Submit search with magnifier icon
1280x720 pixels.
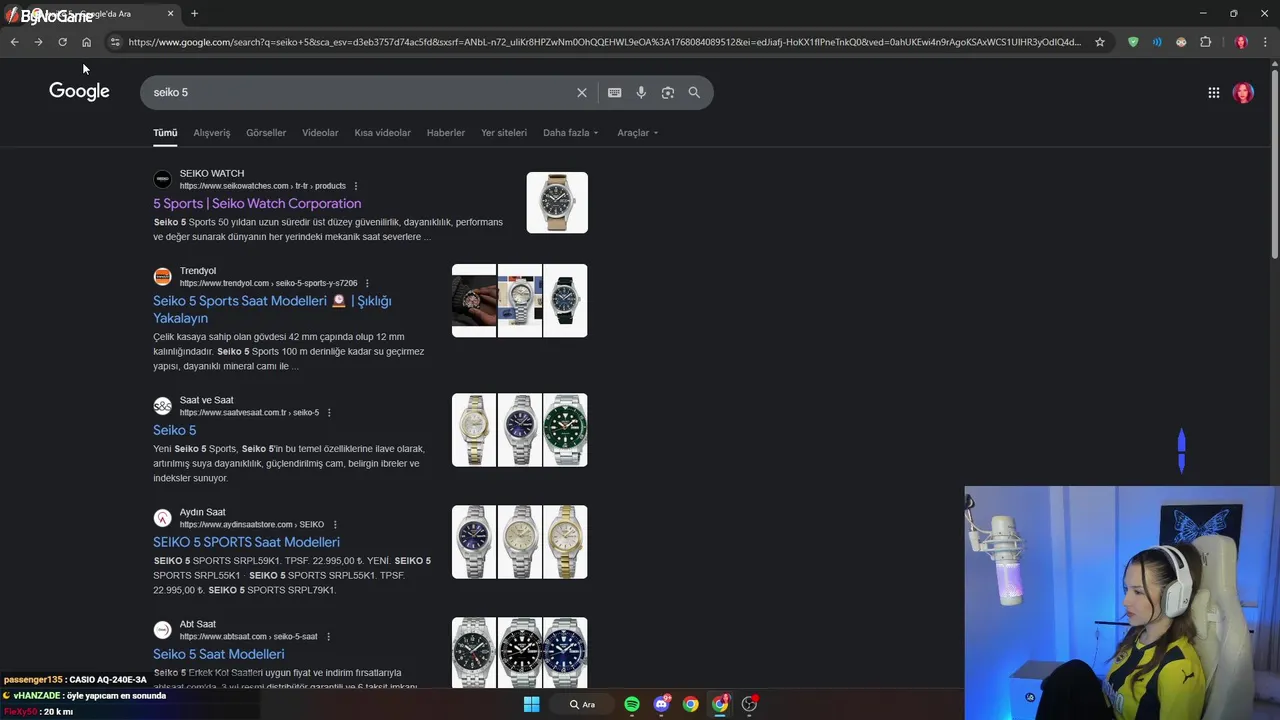click(694, 92)
